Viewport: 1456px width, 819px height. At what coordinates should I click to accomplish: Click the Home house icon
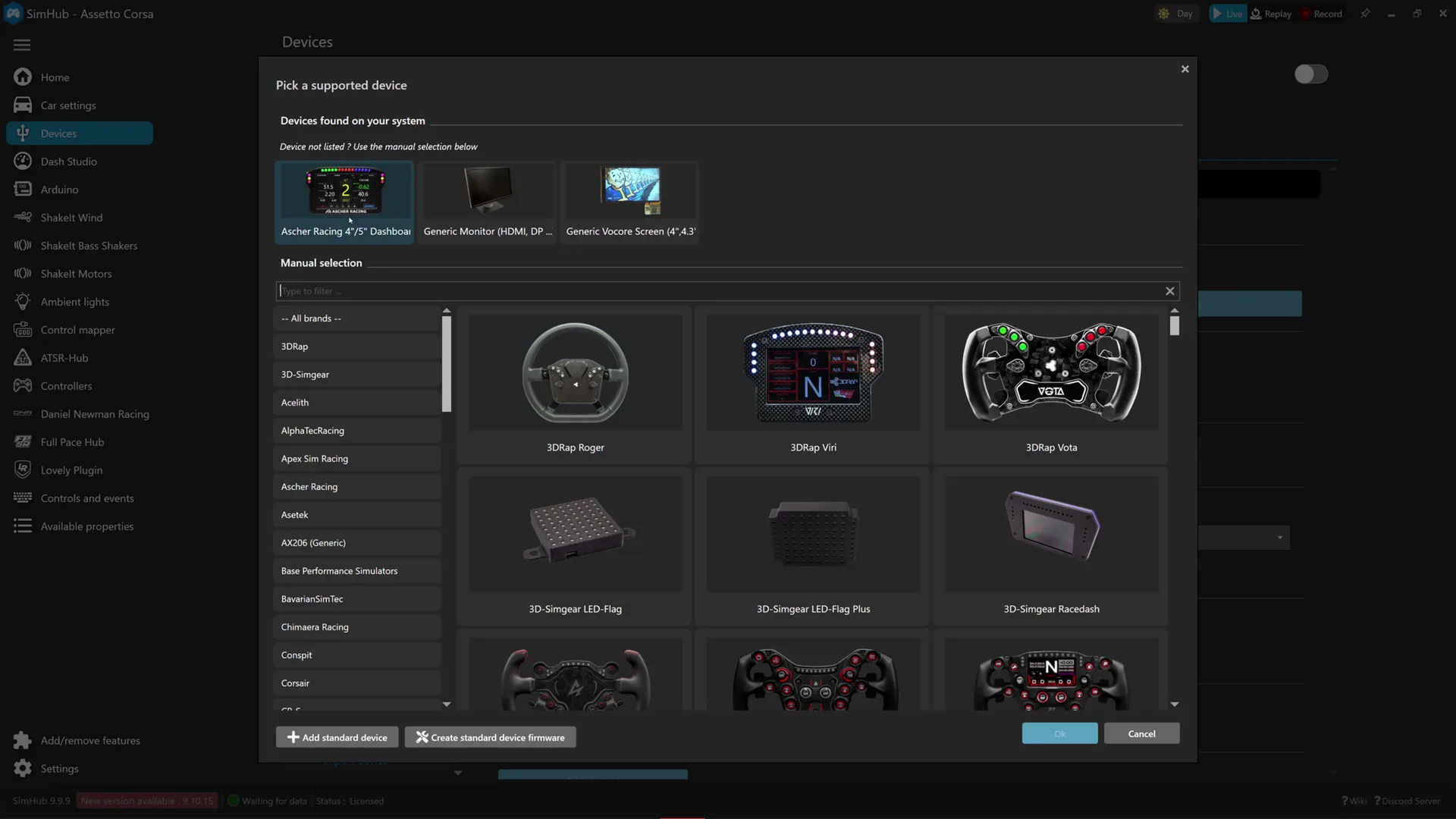point(23,77)
